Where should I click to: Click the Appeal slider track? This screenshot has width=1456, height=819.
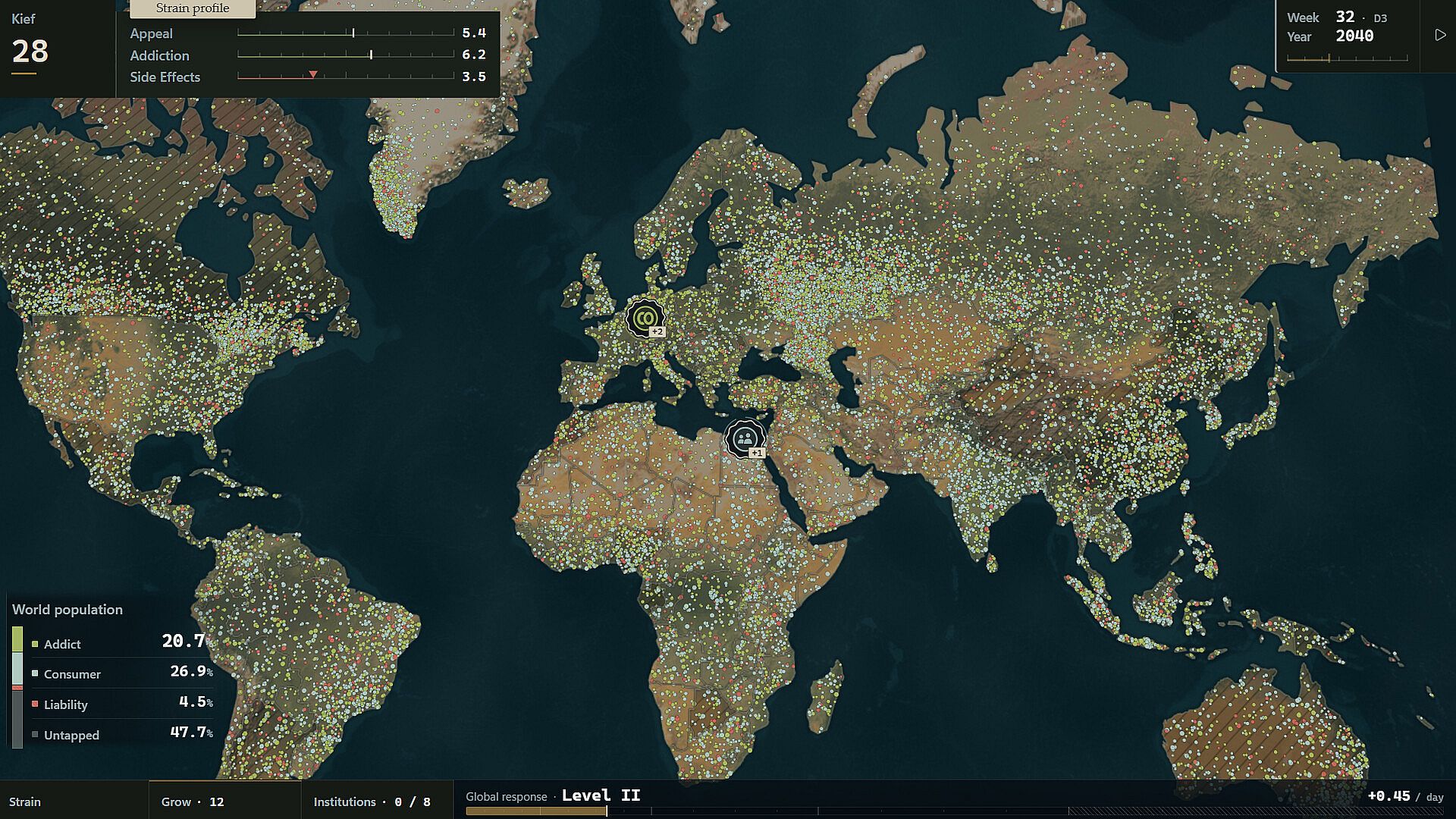click(346, 33)
